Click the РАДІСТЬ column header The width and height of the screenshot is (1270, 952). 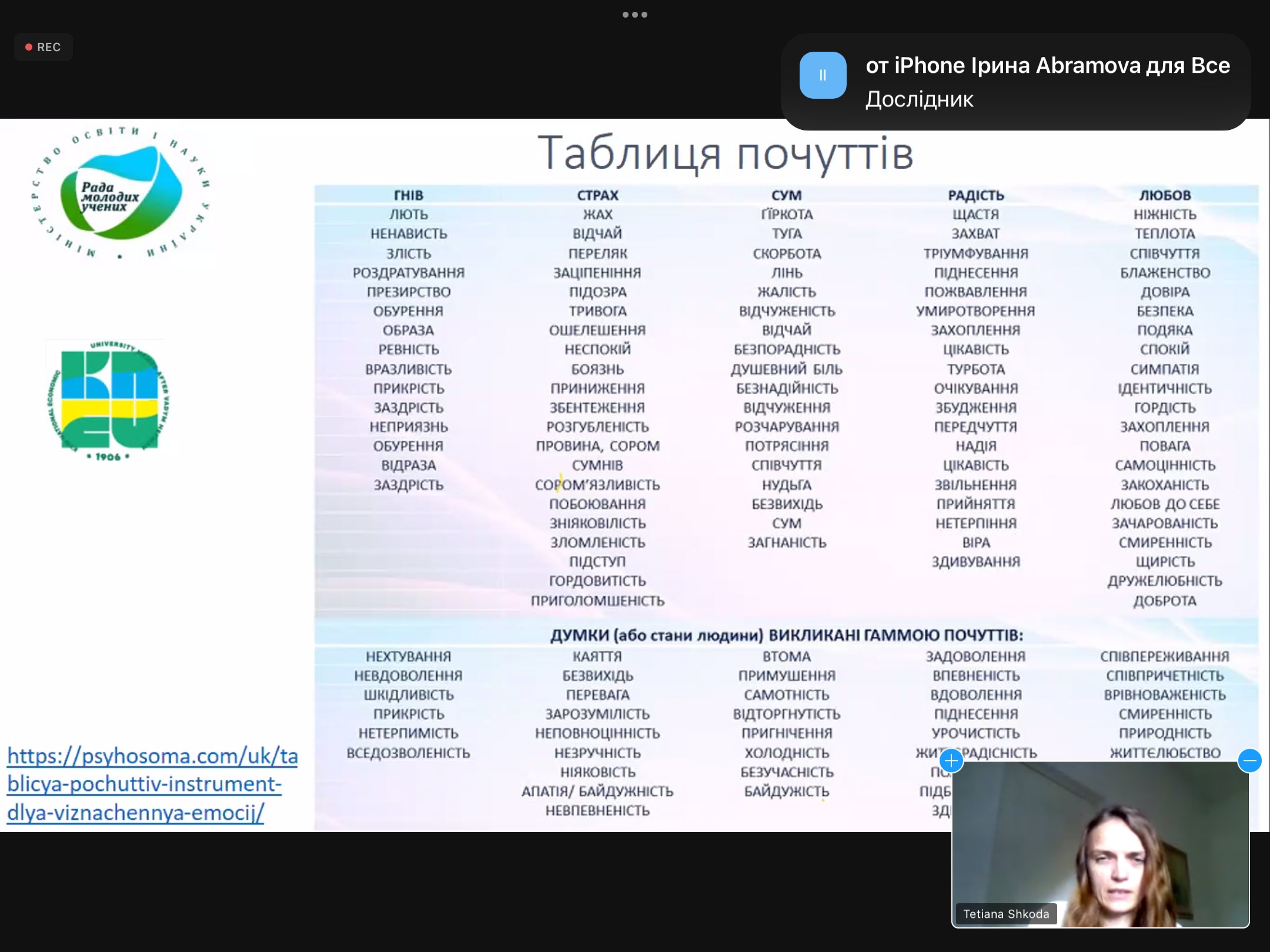click(x=975, y=195)
